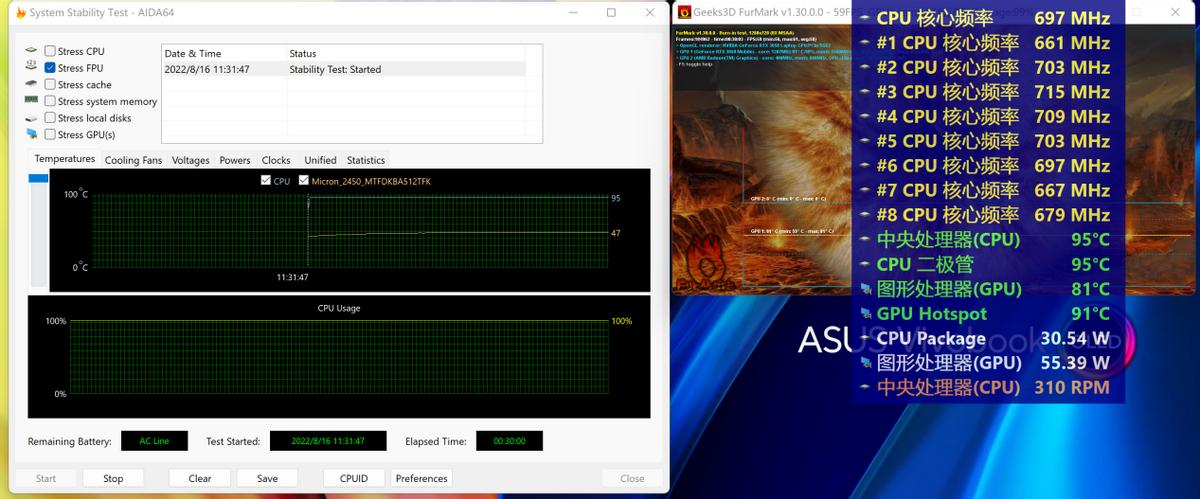Viewport: 1200px width, 499px height.
Task: Toggle the Micron_2450 temperature graph checkbox
Action: 304,181
